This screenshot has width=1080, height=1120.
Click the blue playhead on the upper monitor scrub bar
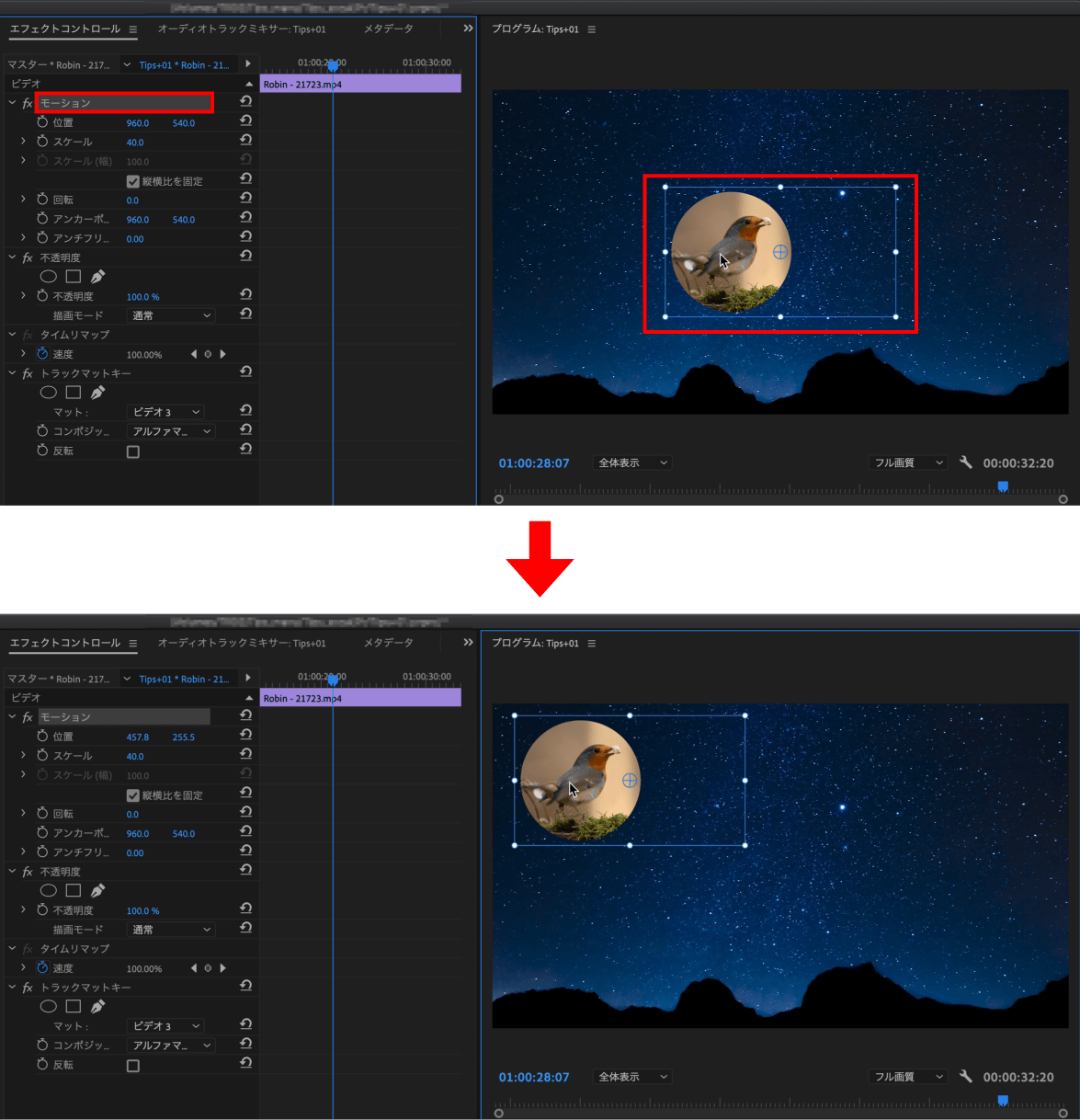[x=1003, y=486]
